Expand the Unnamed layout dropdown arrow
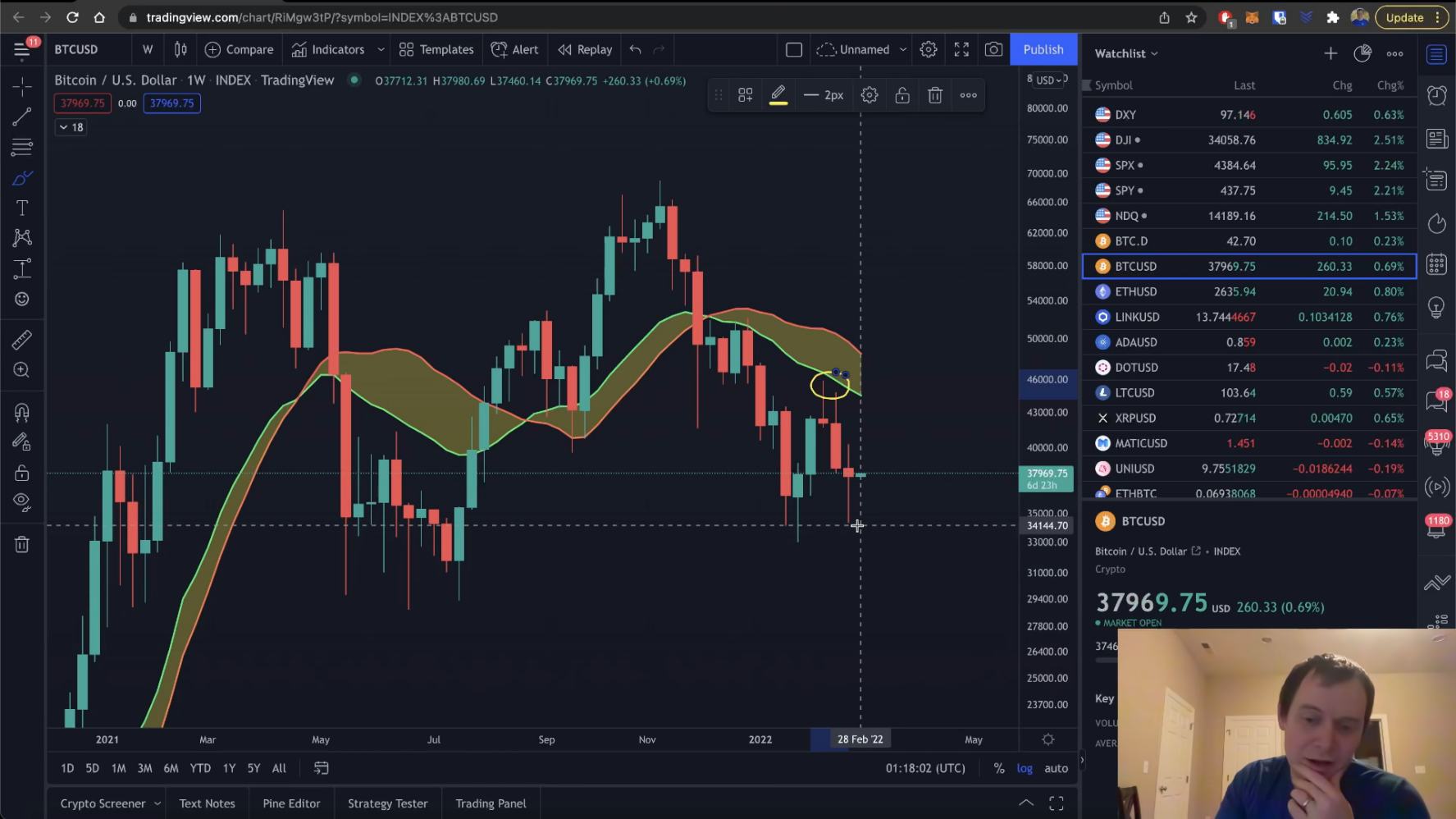1456x819 pixels. (903, 49)
